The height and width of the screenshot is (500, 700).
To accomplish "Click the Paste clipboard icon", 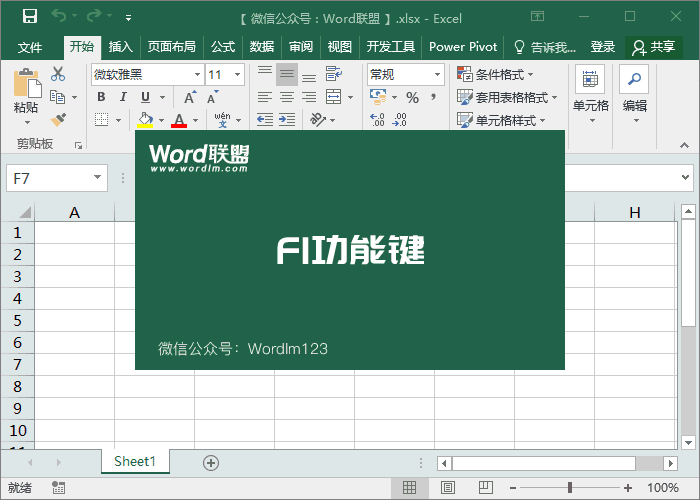I will (x=27, y=83).
